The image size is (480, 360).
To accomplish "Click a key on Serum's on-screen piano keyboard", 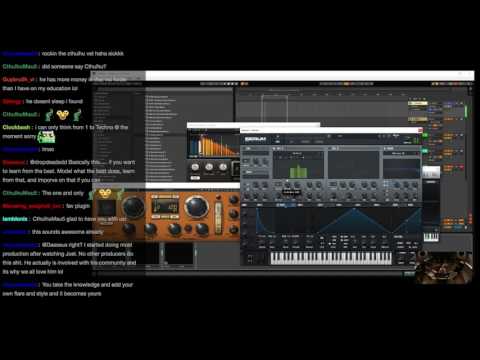I will (331, 258).
